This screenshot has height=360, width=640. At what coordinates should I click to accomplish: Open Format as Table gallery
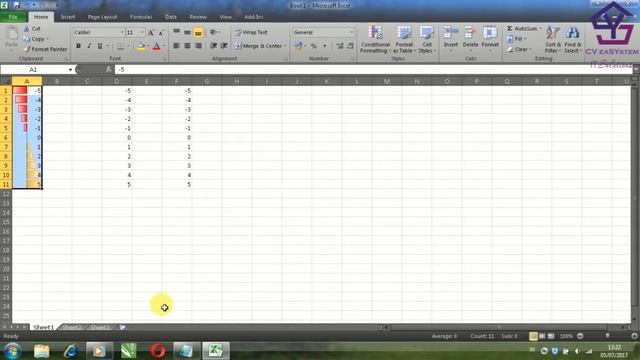coord(404,39)
